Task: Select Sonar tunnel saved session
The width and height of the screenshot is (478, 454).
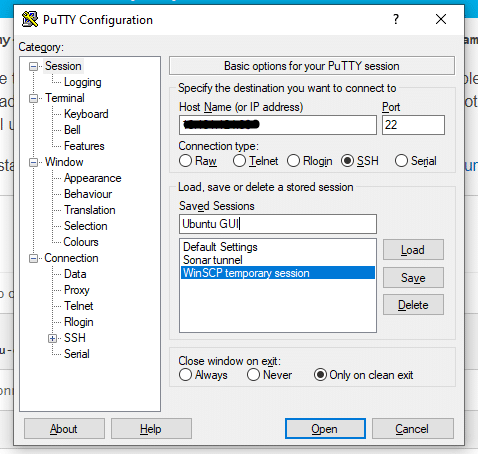Action: point(278,260)
